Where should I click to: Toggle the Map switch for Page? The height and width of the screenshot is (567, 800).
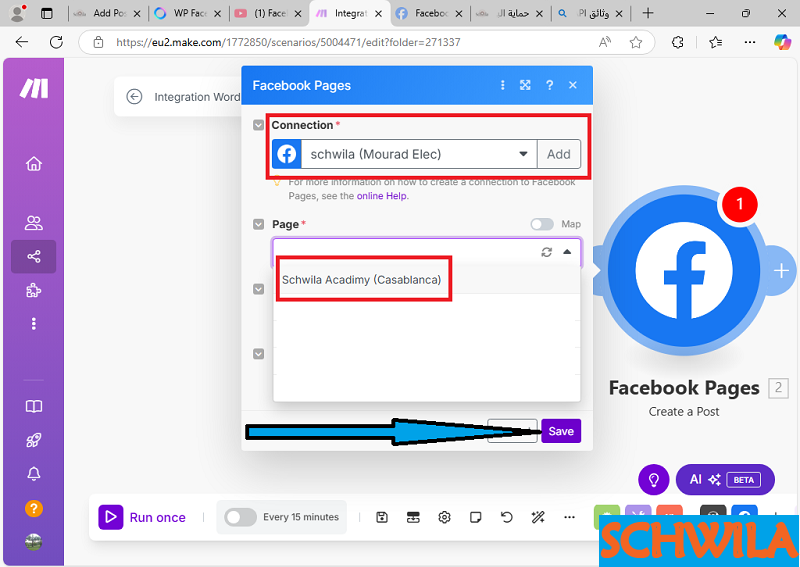(542, 224)
